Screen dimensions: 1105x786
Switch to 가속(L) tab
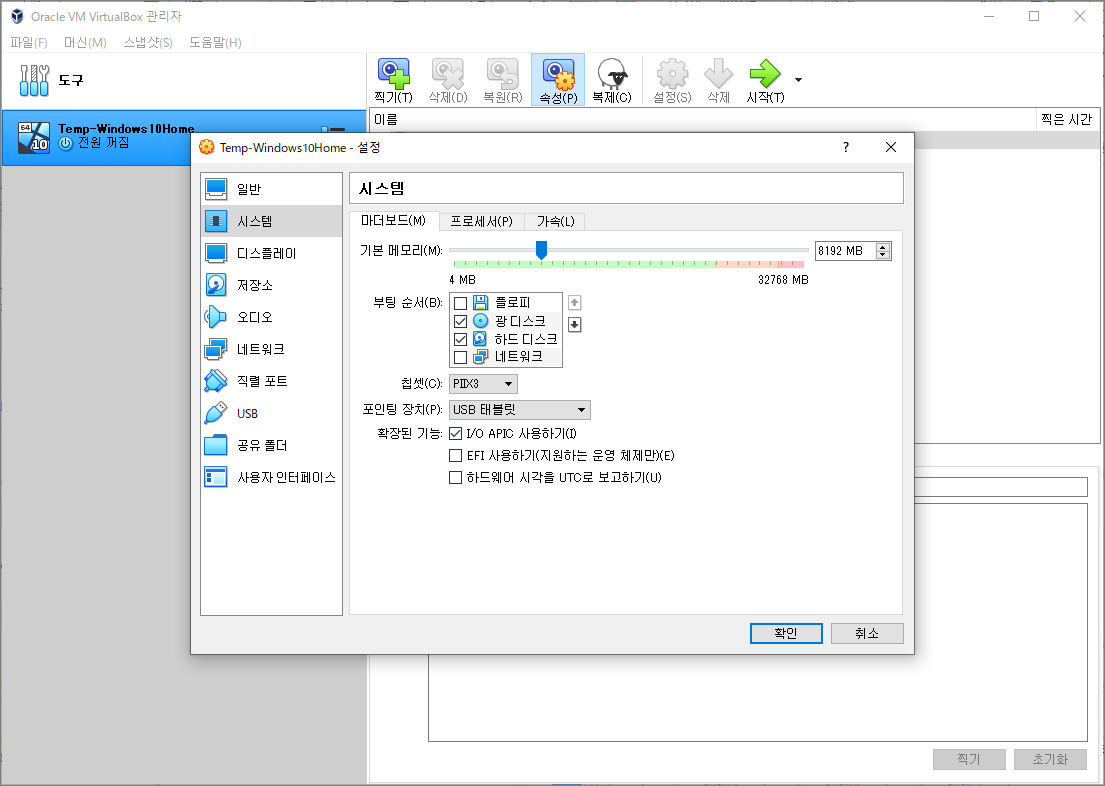[x=555, y=221]
